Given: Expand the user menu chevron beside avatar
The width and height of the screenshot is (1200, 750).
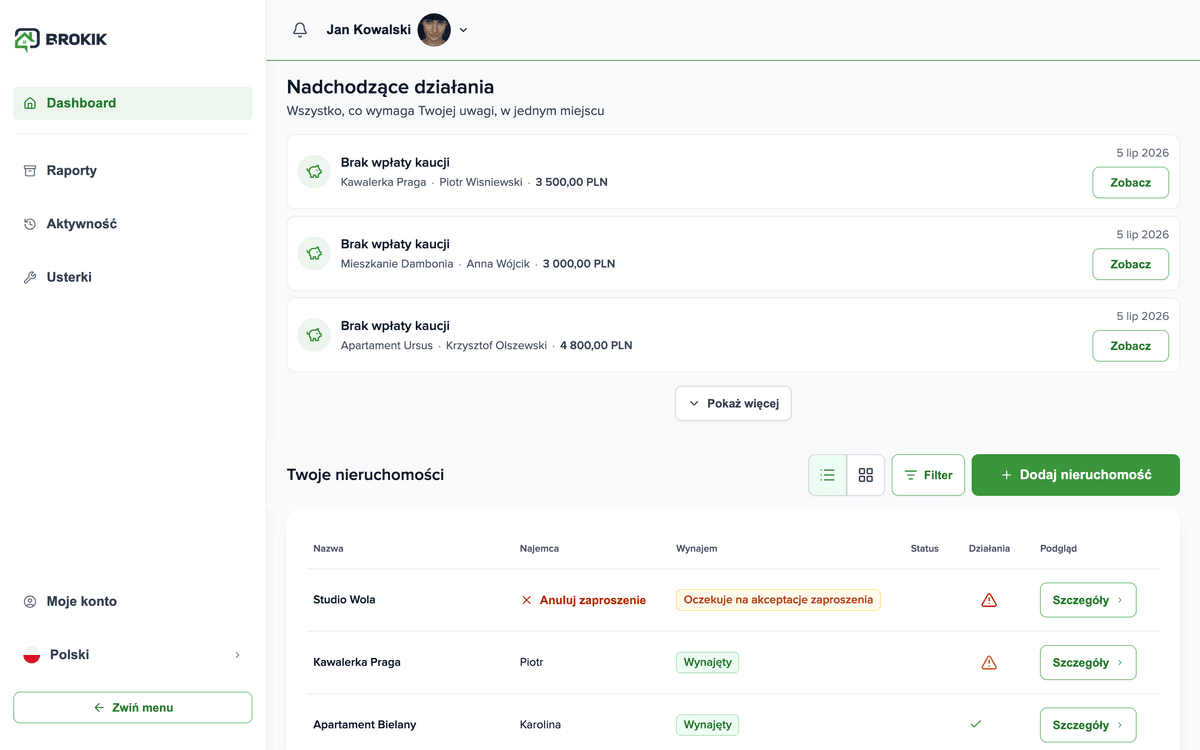Looking at the screenshot, I should [463, 30].
